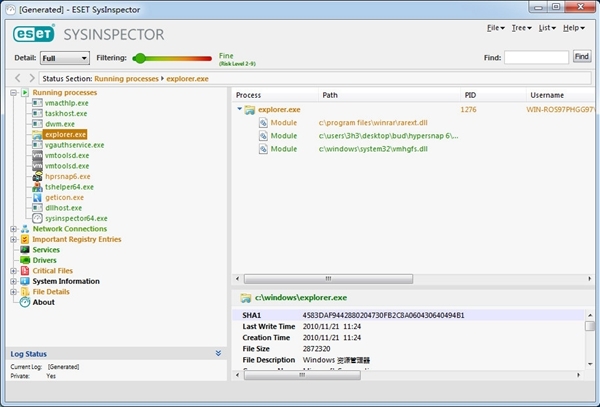600x407 pixels.
Task: Collapse the Log Status panel
Action: [218, 353]
